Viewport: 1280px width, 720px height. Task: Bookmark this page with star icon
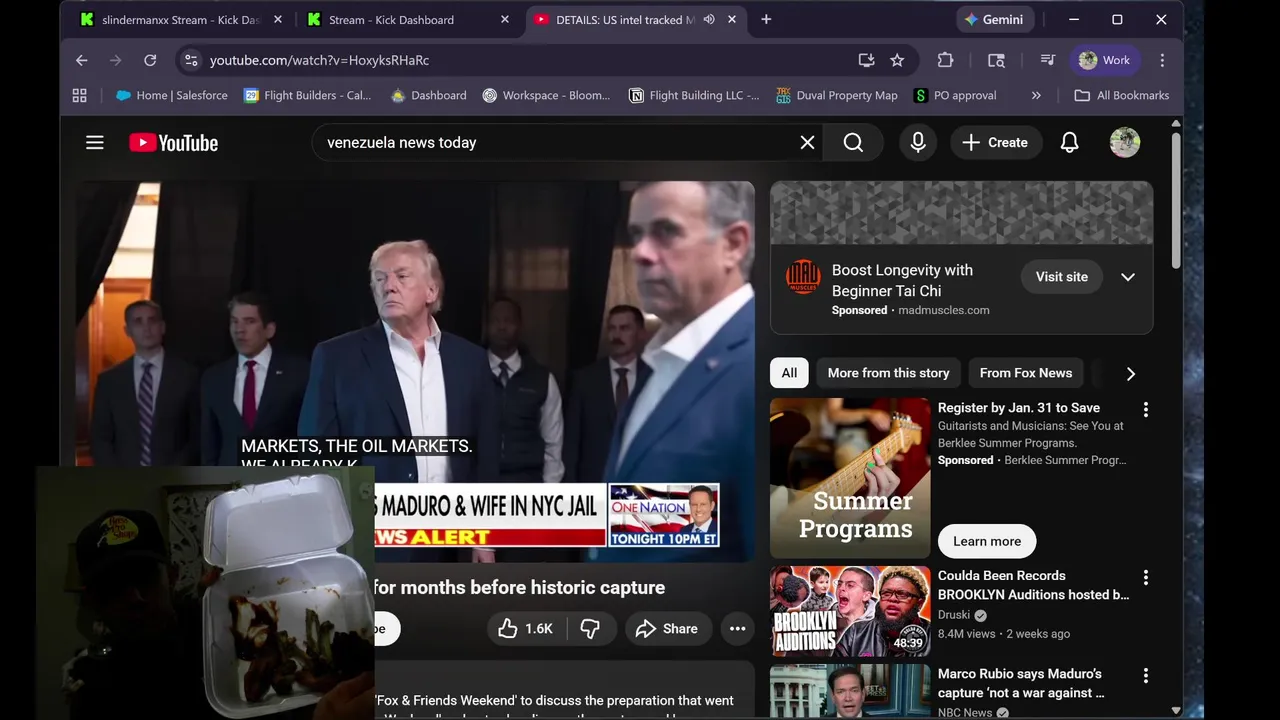897,60
